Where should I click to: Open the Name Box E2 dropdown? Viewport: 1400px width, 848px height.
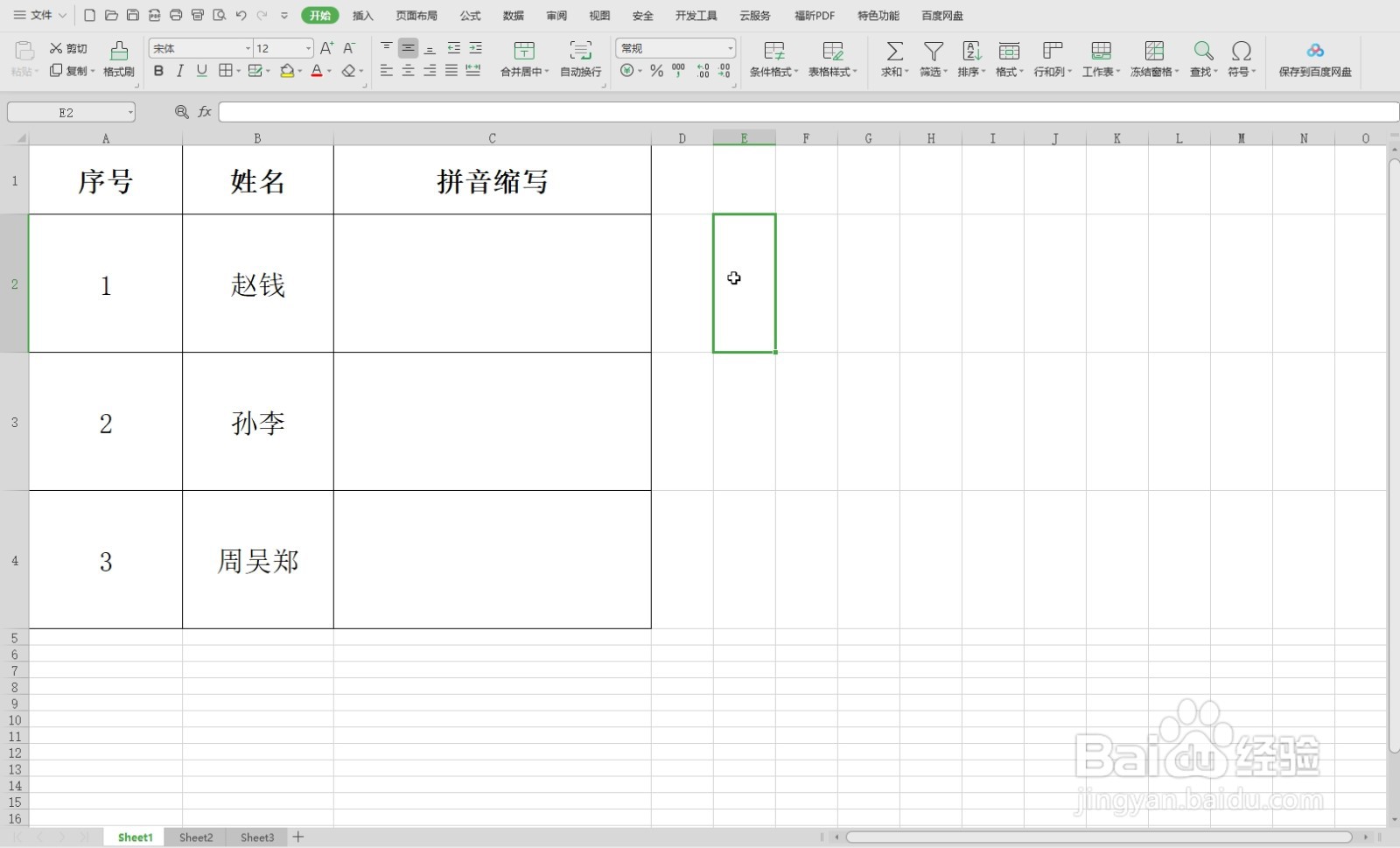point(130,112)
